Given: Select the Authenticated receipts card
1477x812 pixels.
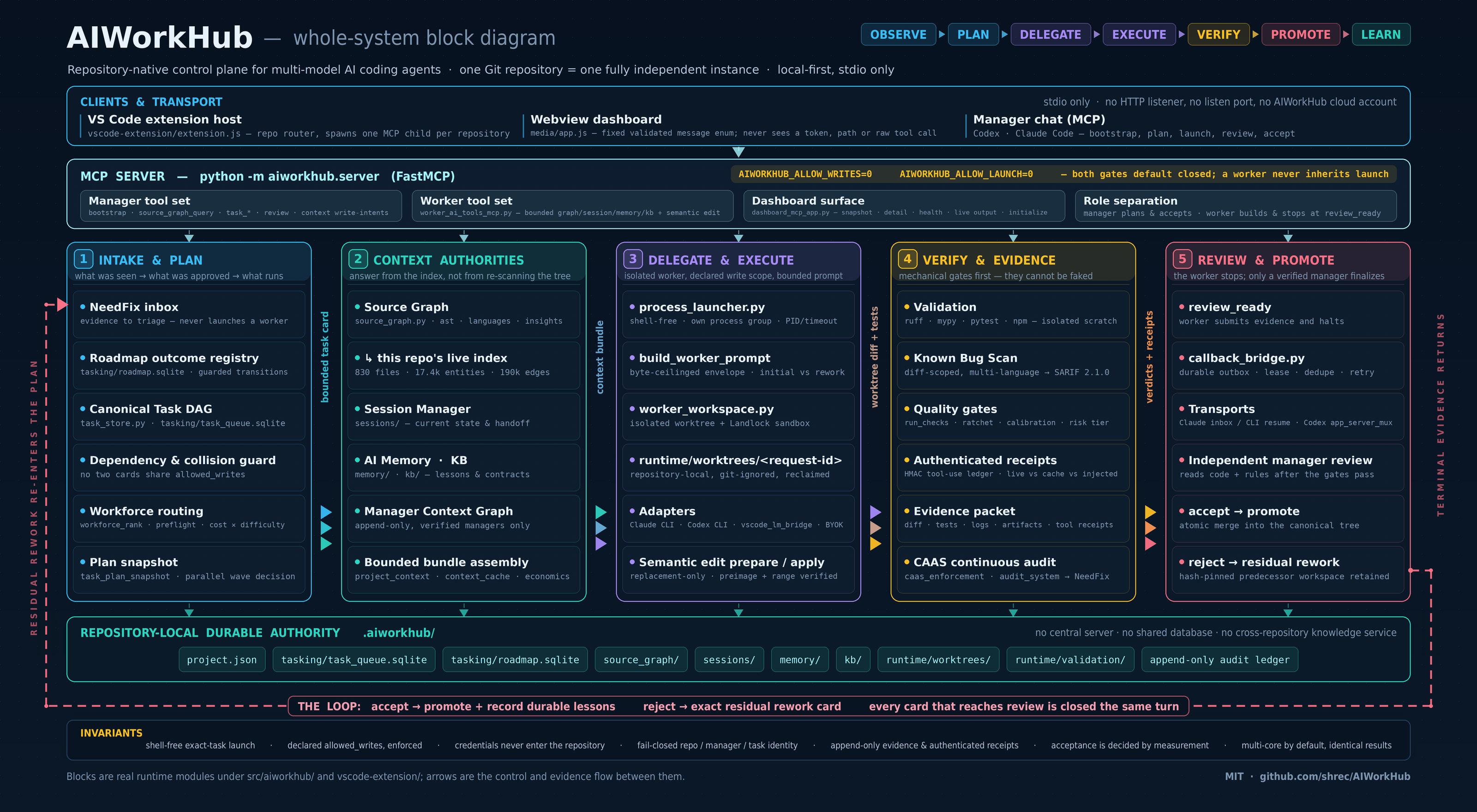Looking at the screenshot, I should point(1013,467).
